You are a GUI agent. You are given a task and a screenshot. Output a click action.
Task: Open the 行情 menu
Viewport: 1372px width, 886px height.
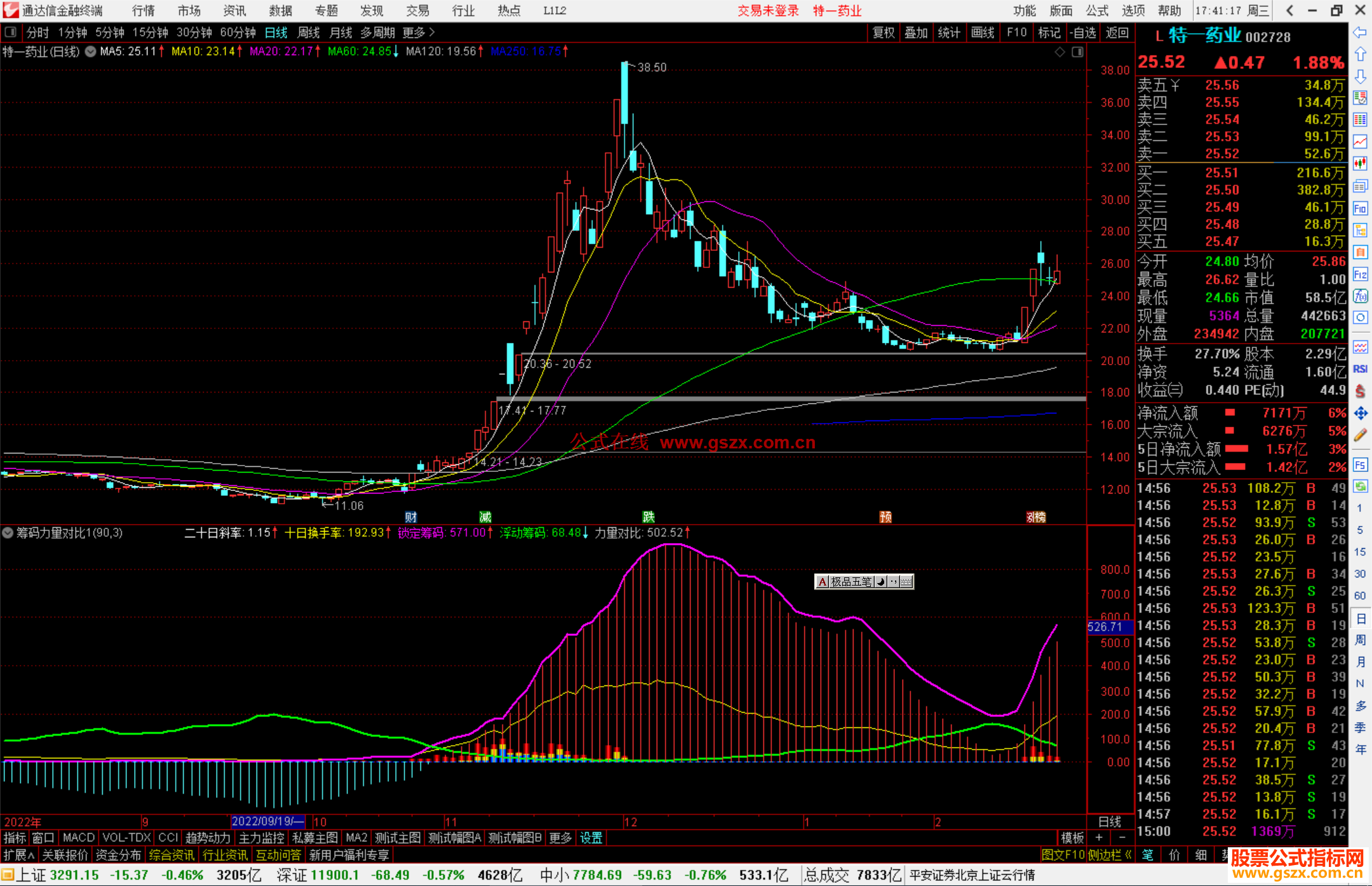[143, 11]
